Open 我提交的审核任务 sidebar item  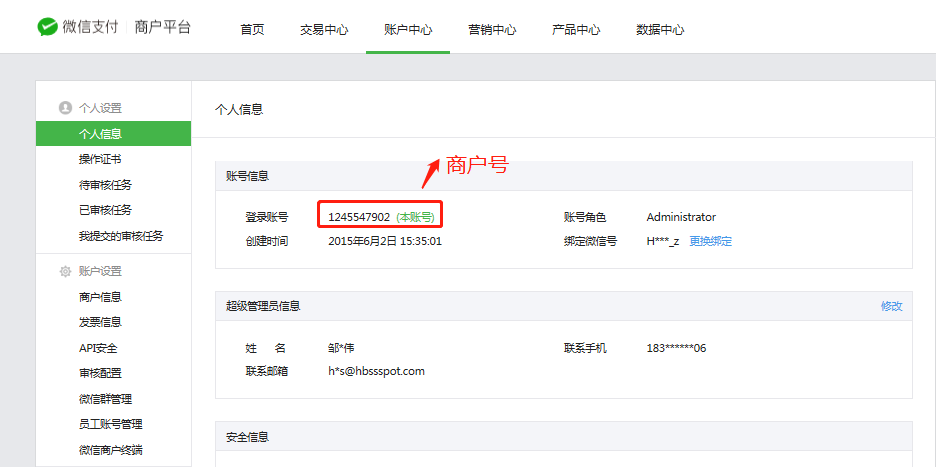(x=120, y=236)
